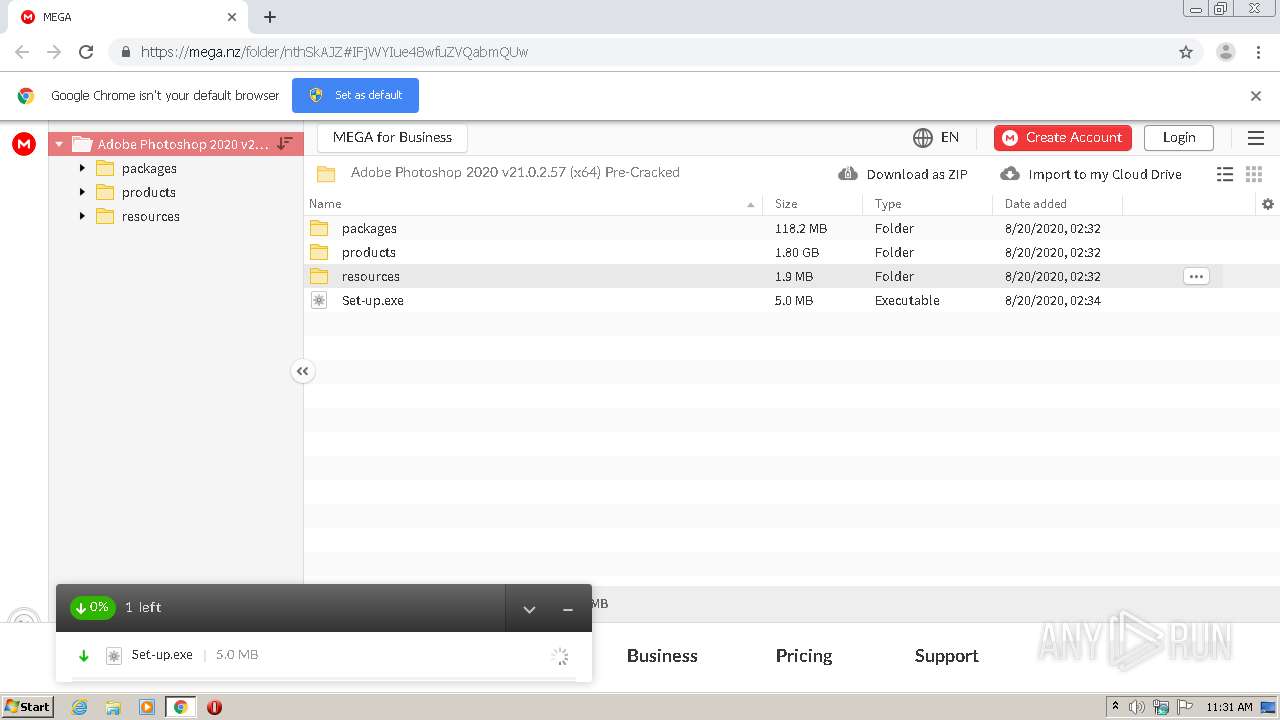This screenshot has height=720, width=1280.
Task: Dismiss the default browser infobar
Action: point(1256,96)
